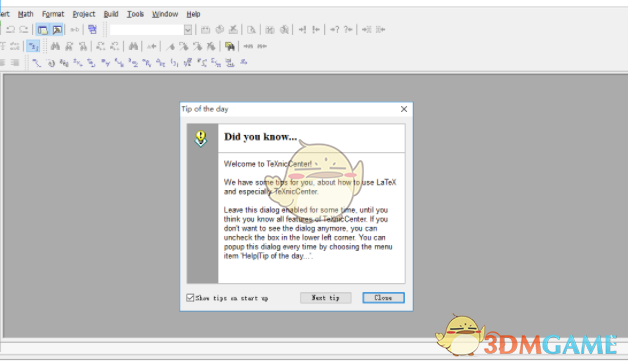628x363 pixels.
Task: Open the Math menu
Action: pos(26,14)
